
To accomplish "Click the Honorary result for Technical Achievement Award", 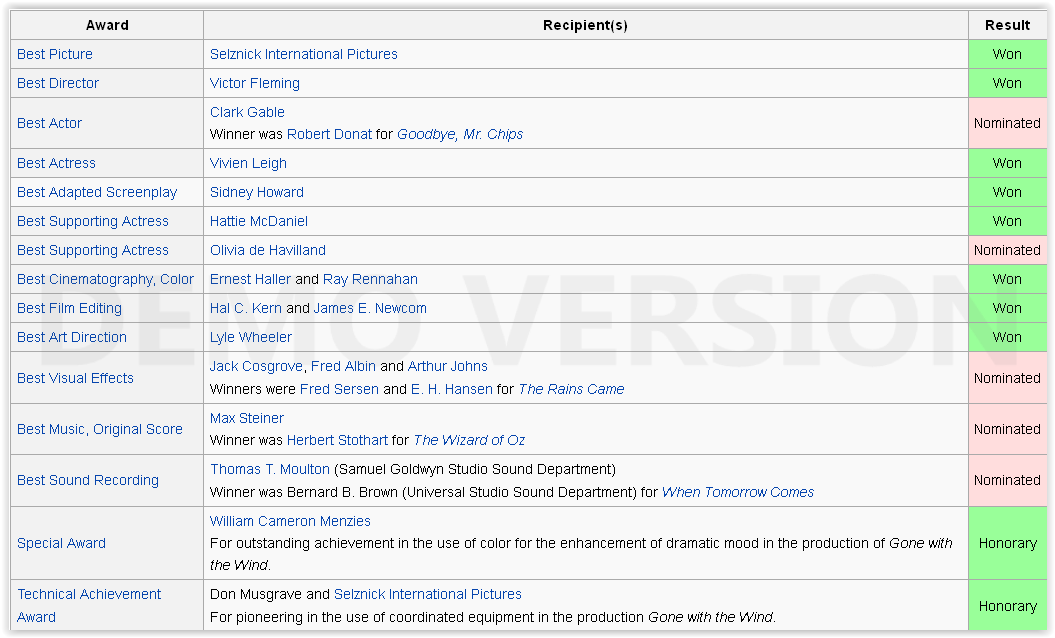I will (x=1007, y=606).
